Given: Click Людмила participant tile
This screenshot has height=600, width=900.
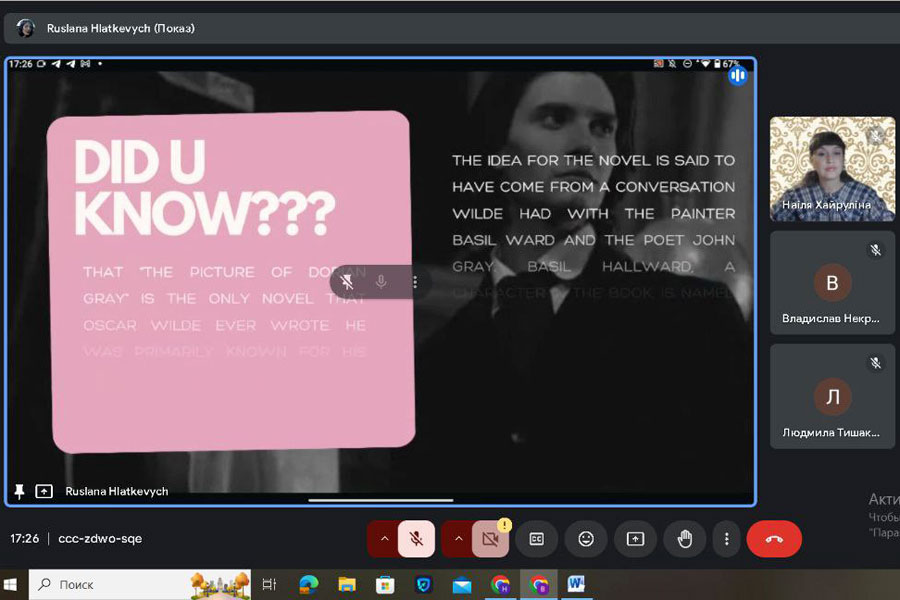Looking at the screenshot, I should coord(832,396).
